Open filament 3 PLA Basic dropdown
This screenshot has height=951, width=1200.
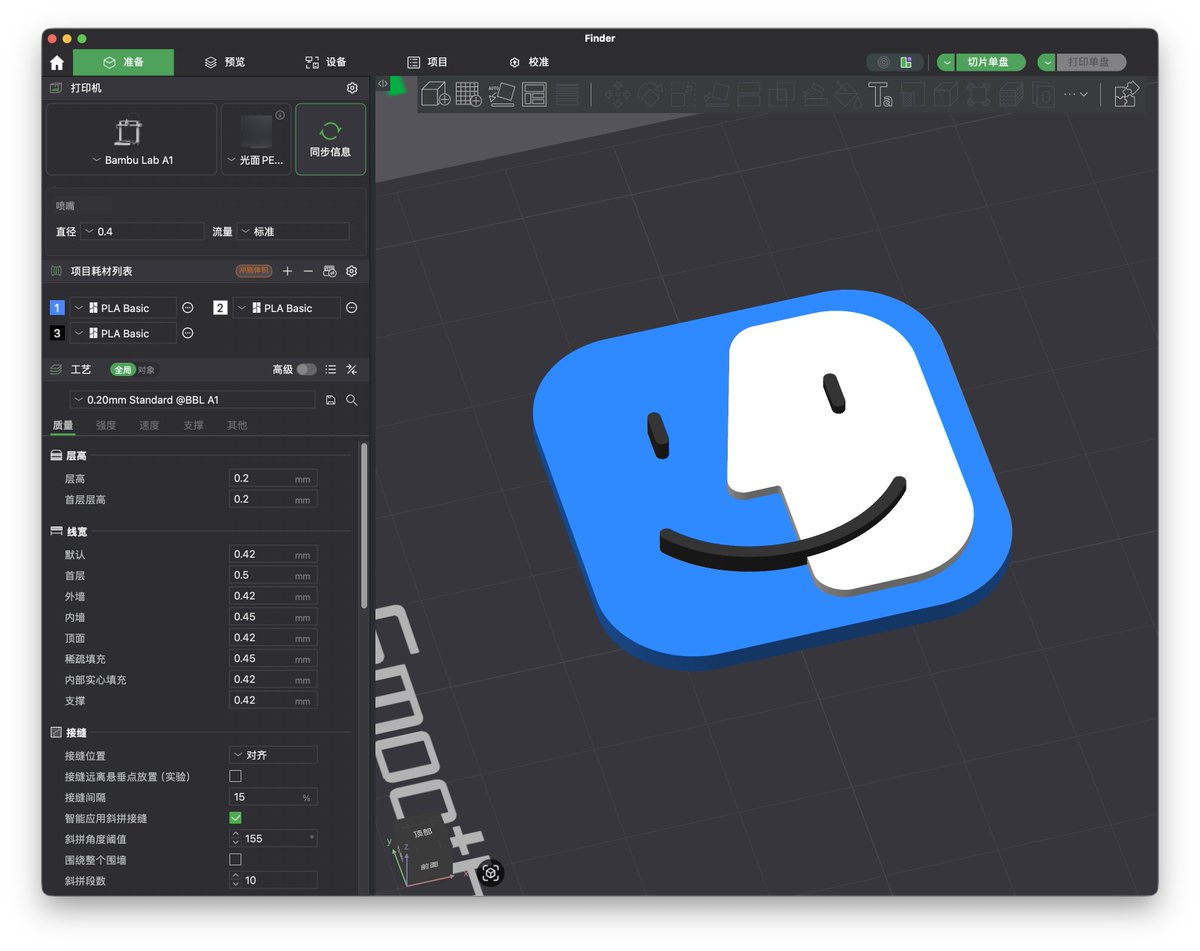[123, 333]
